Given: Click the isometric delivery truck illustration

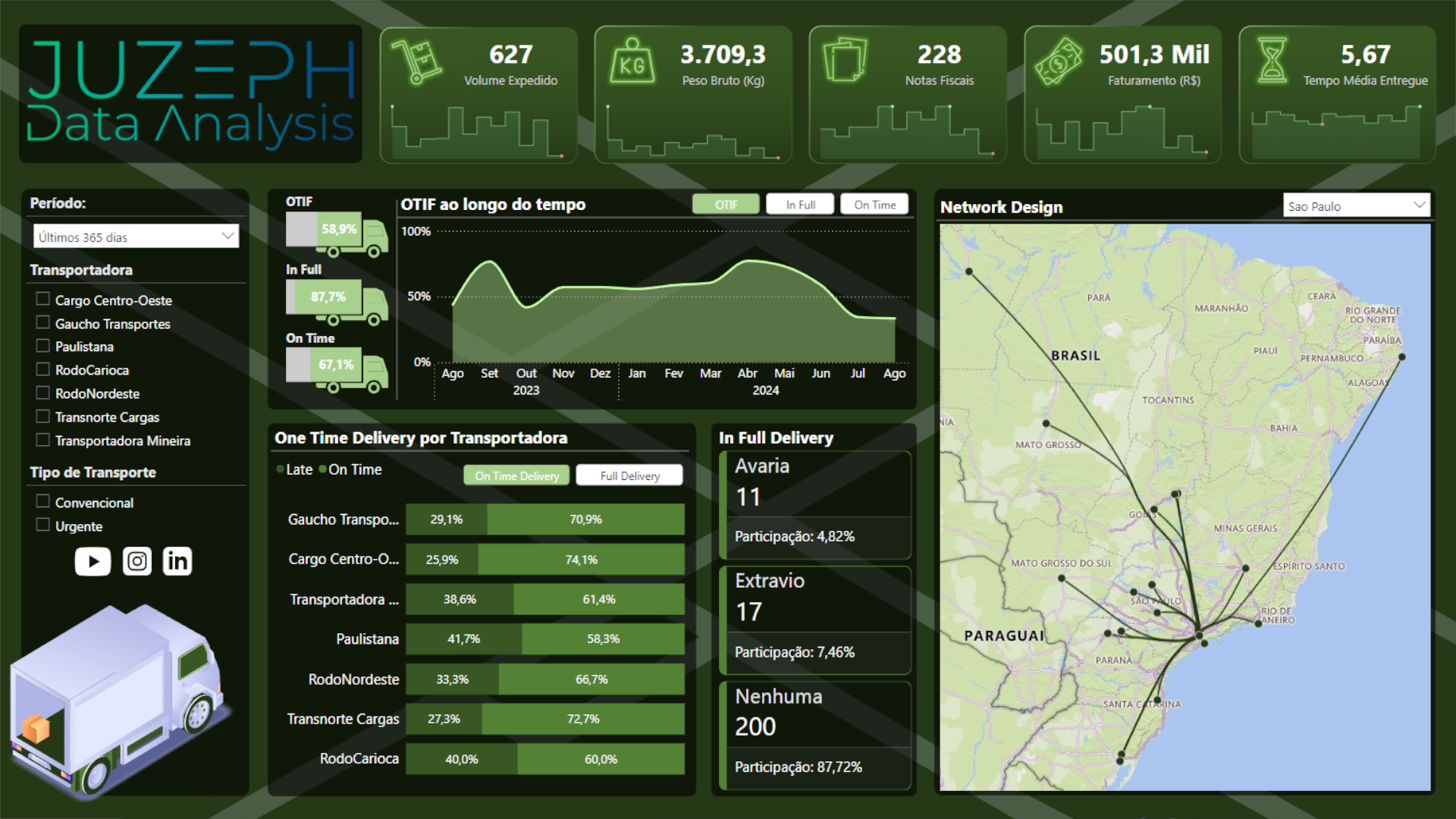Looking at the screenshot, I should [x=118, y=701].
